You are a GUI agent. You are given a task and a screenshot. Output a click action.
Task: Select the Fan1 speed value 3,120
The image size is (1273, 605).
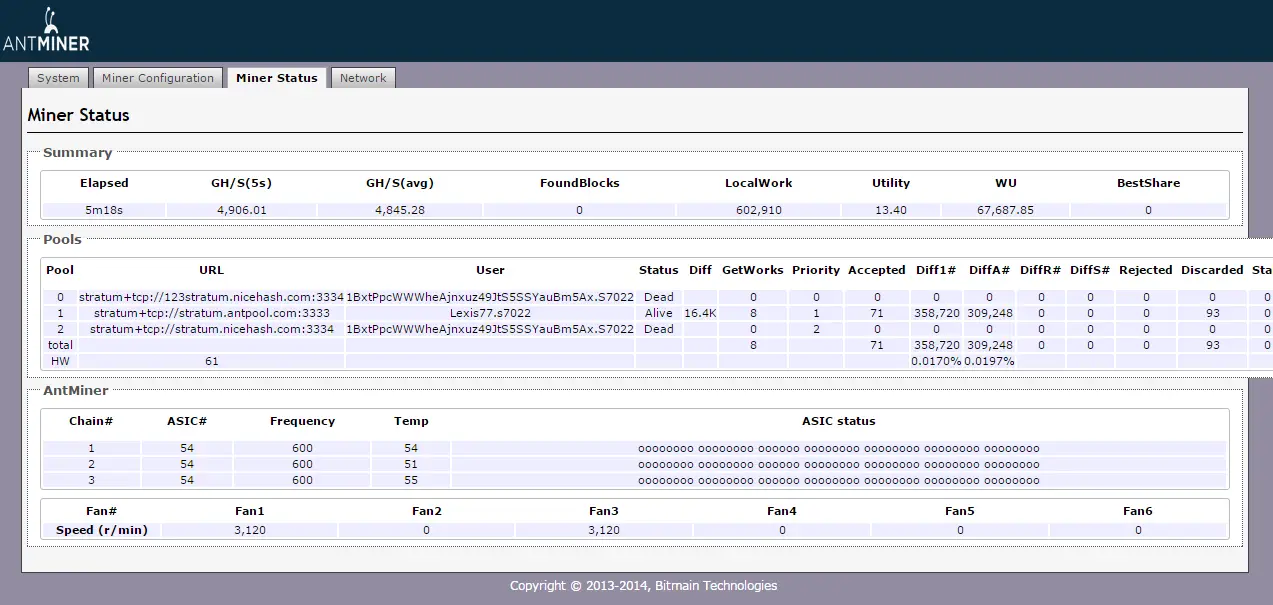(x=250, y=531)
